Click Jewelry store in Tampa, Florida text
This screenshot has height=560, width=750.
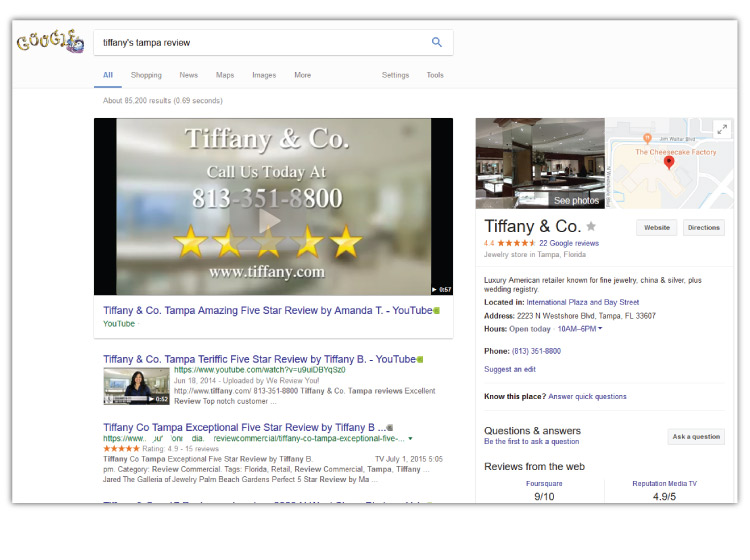click(535, 255)
